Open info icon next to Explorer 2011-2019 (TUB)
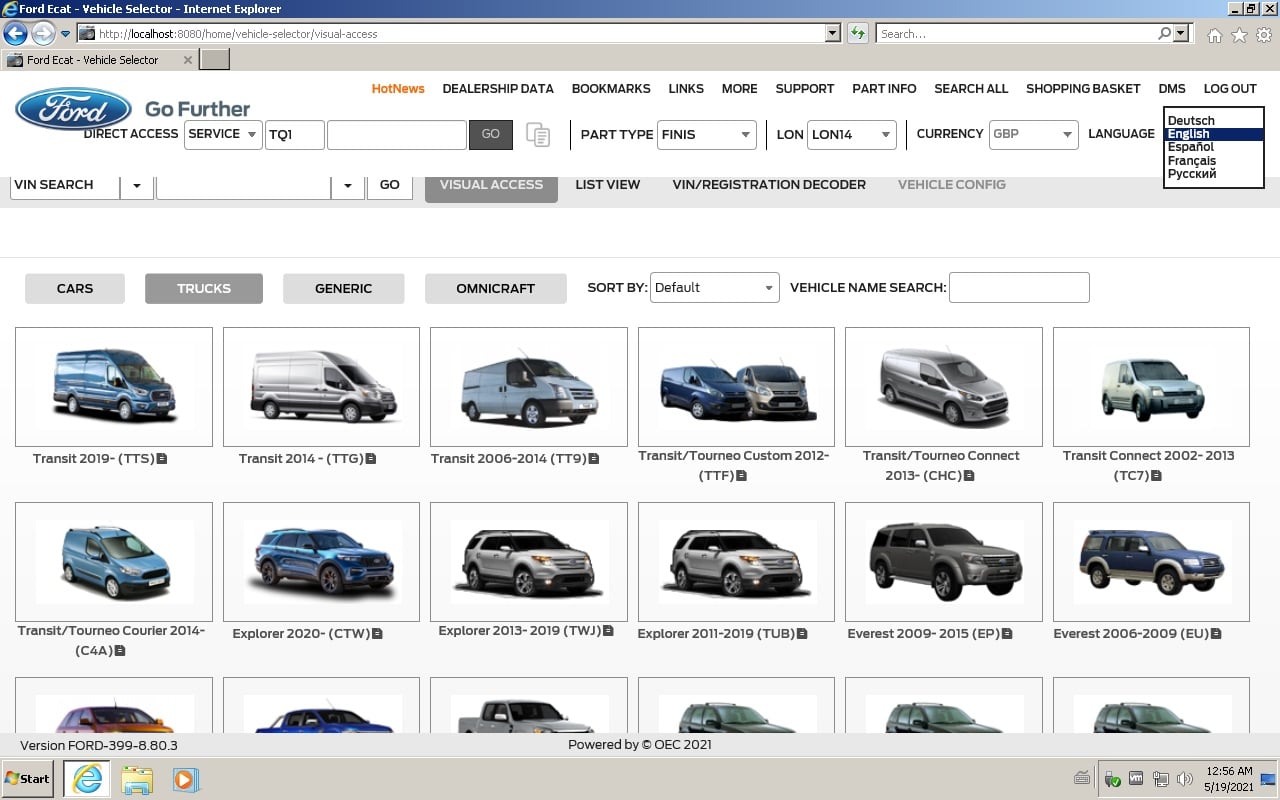The width and height of the screenshot is (1280, 800). tap(802, 634)
